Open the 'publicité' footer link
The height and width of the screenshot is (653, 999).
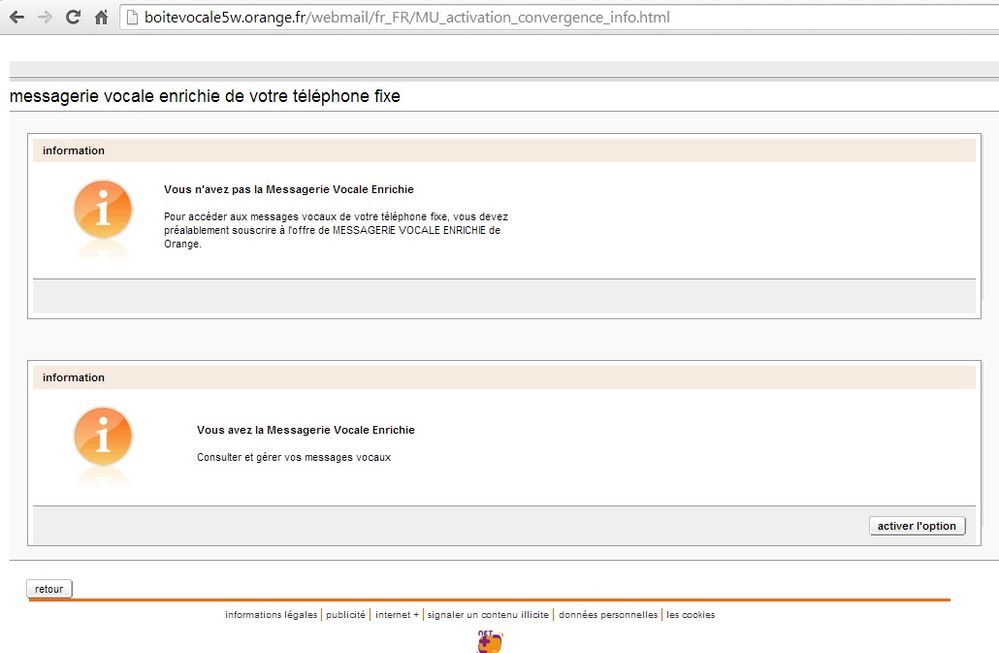coord(345,615)
